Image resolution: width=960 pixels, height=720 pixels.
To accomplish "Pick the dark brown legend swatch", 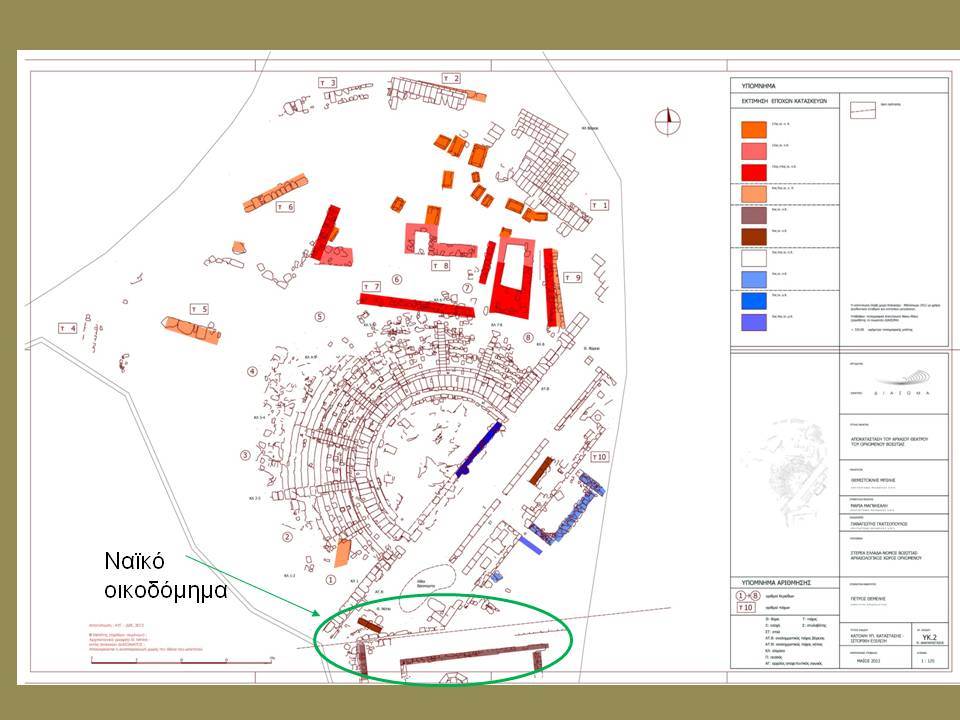I will (x=754, y=237).
